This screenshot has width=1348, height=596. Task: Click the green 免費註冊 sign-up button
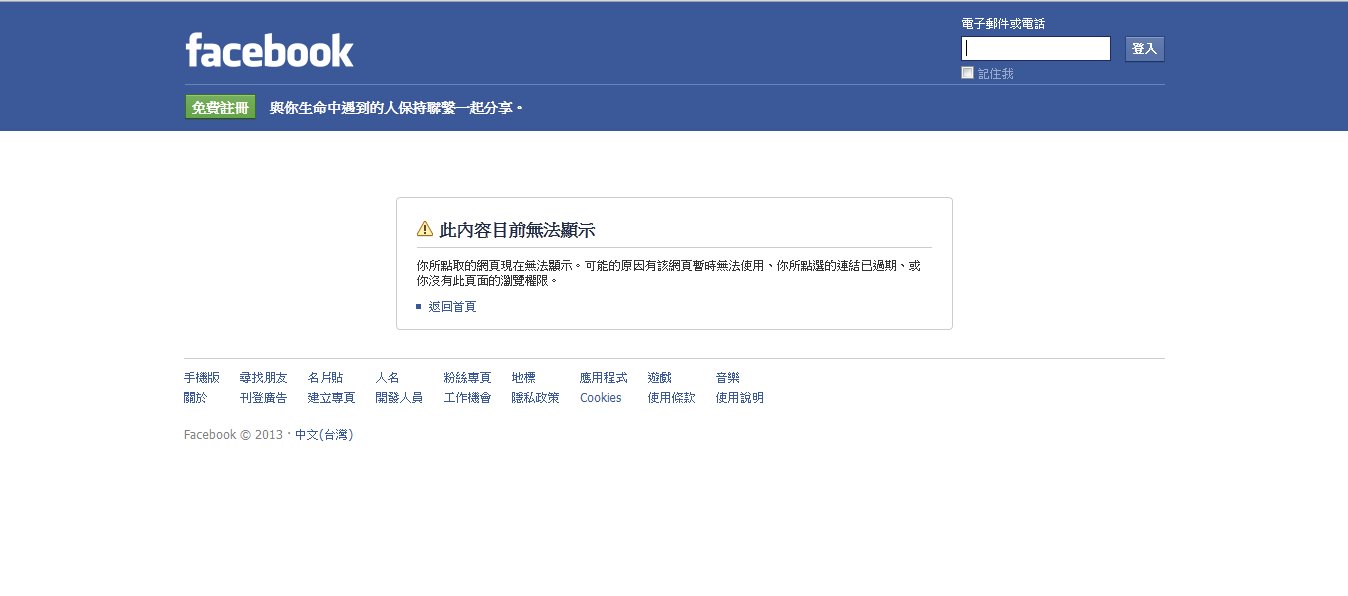click(220, 107)
